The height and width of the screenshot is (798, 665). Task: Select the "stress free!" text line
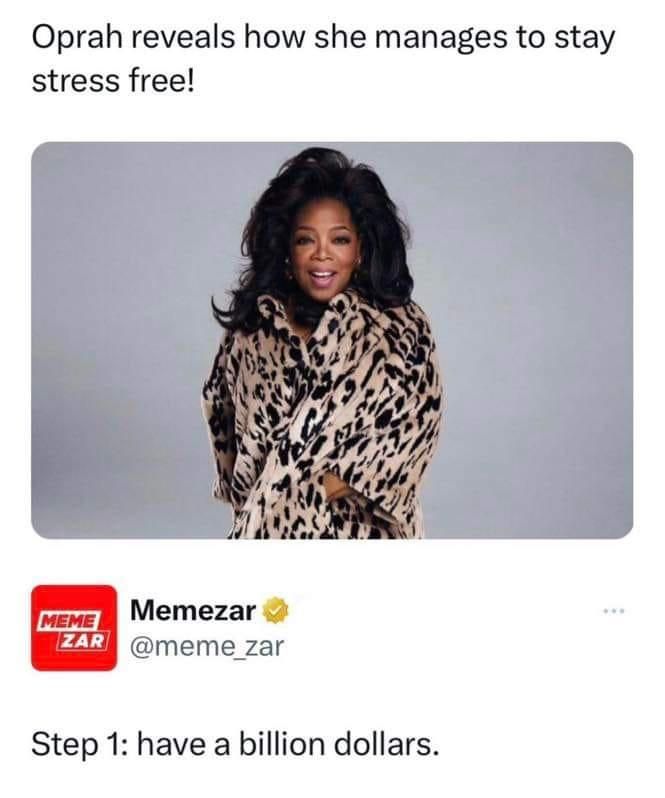113,81
